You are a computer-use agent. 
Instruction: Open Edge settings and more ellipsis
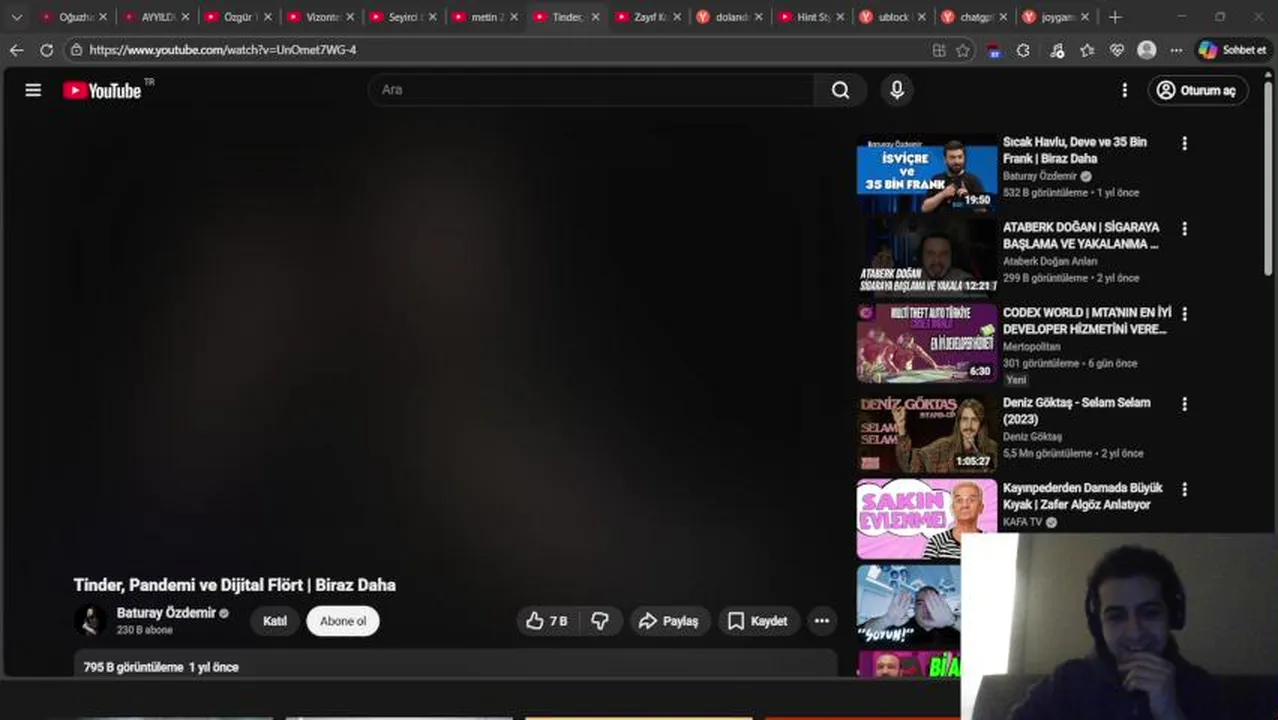[x=1176, y=50]
